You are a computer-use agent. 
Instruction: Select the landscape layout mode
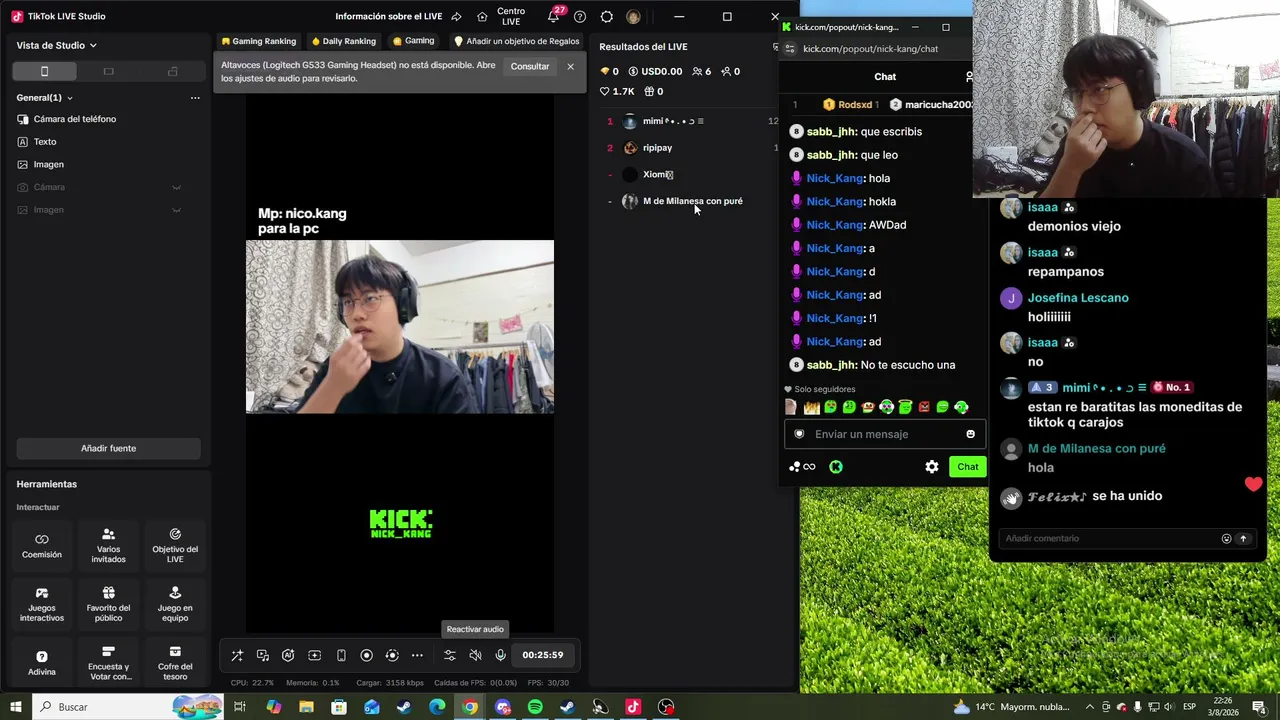click(109, 71)
